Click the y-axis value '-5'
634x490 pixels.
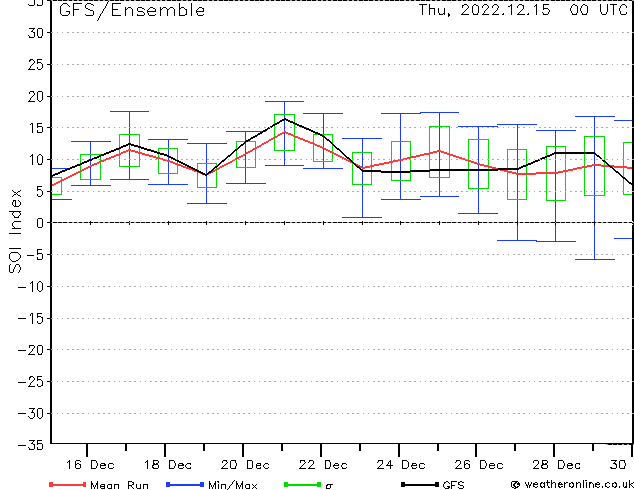(36, 255)
